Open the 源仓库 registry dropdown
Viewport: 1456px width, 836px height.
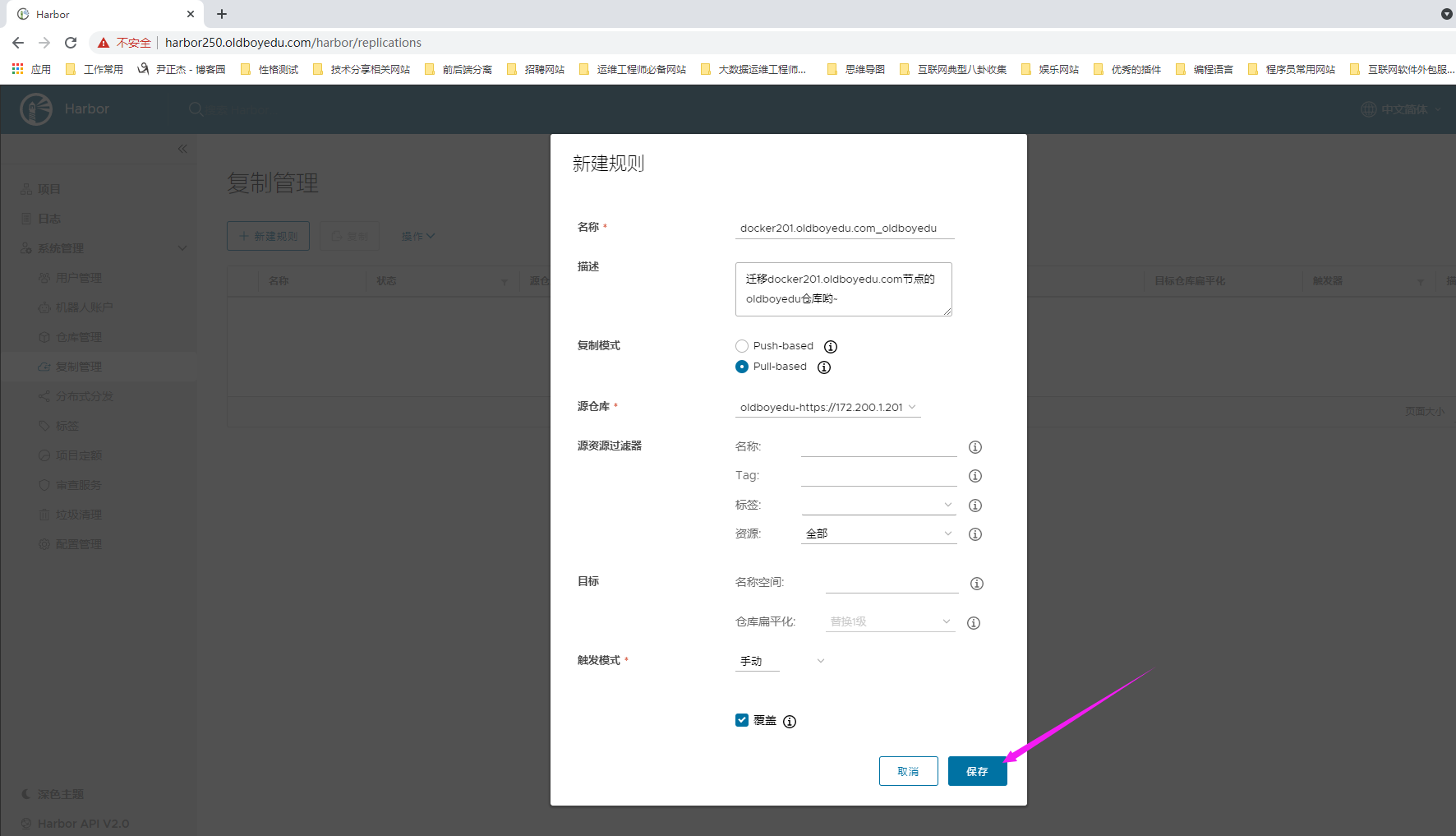pyautogui.click(x=827, y=408)
